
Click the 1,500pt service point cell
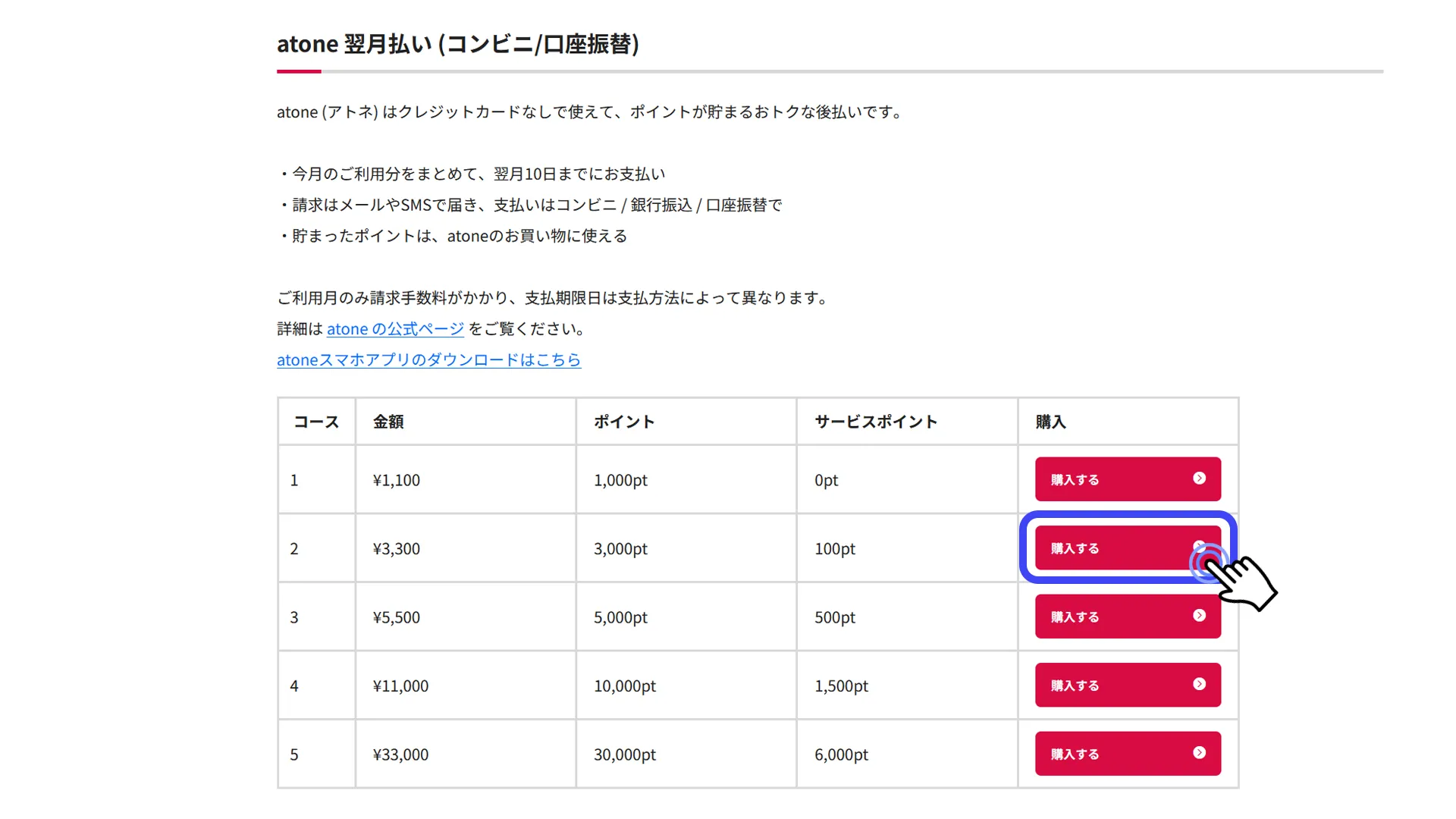point(841,686)
